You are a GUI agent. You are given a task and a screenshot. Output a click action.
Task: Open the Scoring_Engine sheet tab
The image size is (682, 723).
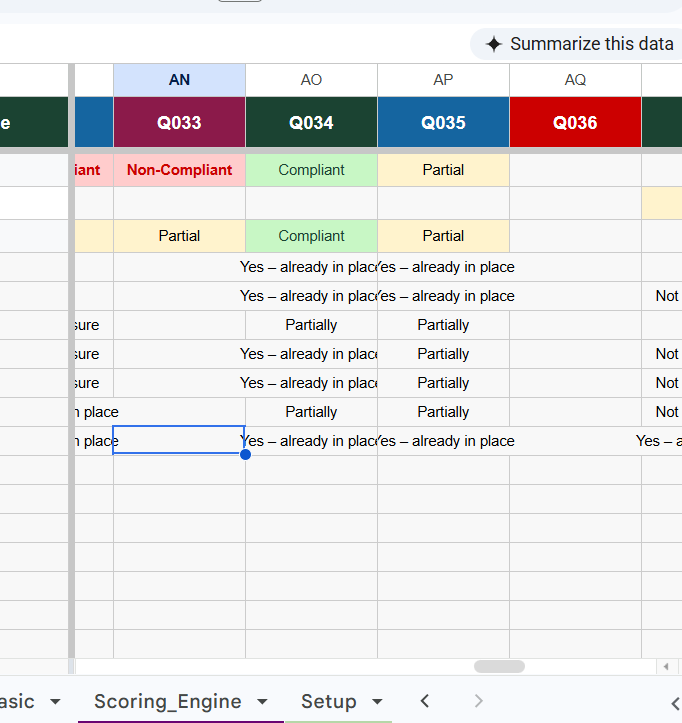coord(168,701)
